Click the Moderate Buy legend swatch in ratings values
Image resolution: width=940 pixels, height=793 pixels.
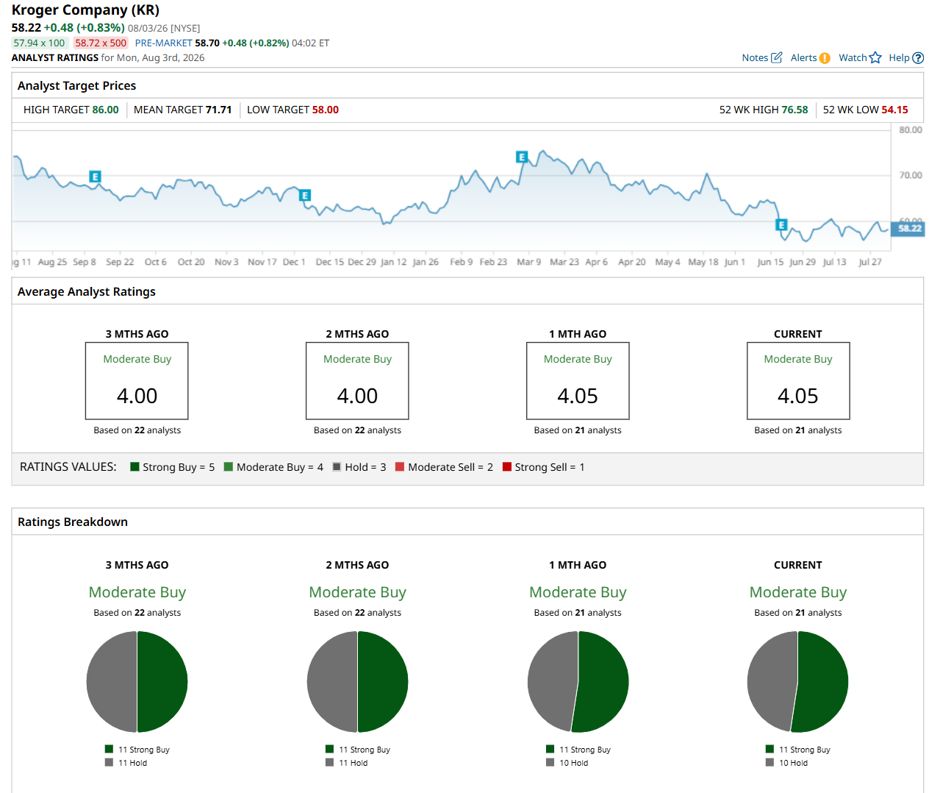coord(228,467)
